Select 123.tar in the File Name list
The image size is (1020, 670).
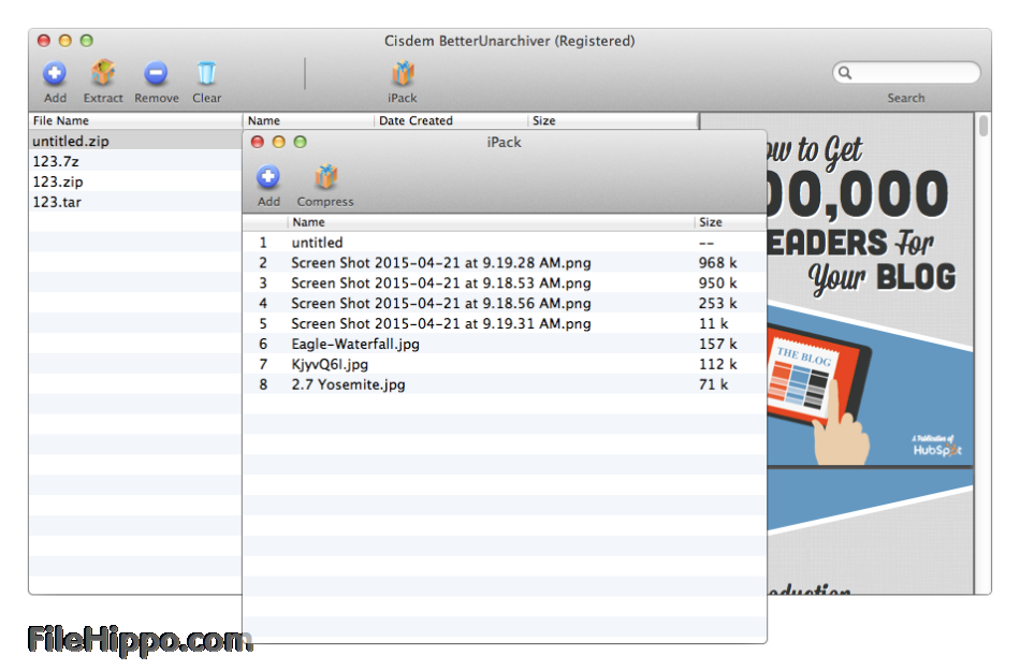(x=135, y=202)
